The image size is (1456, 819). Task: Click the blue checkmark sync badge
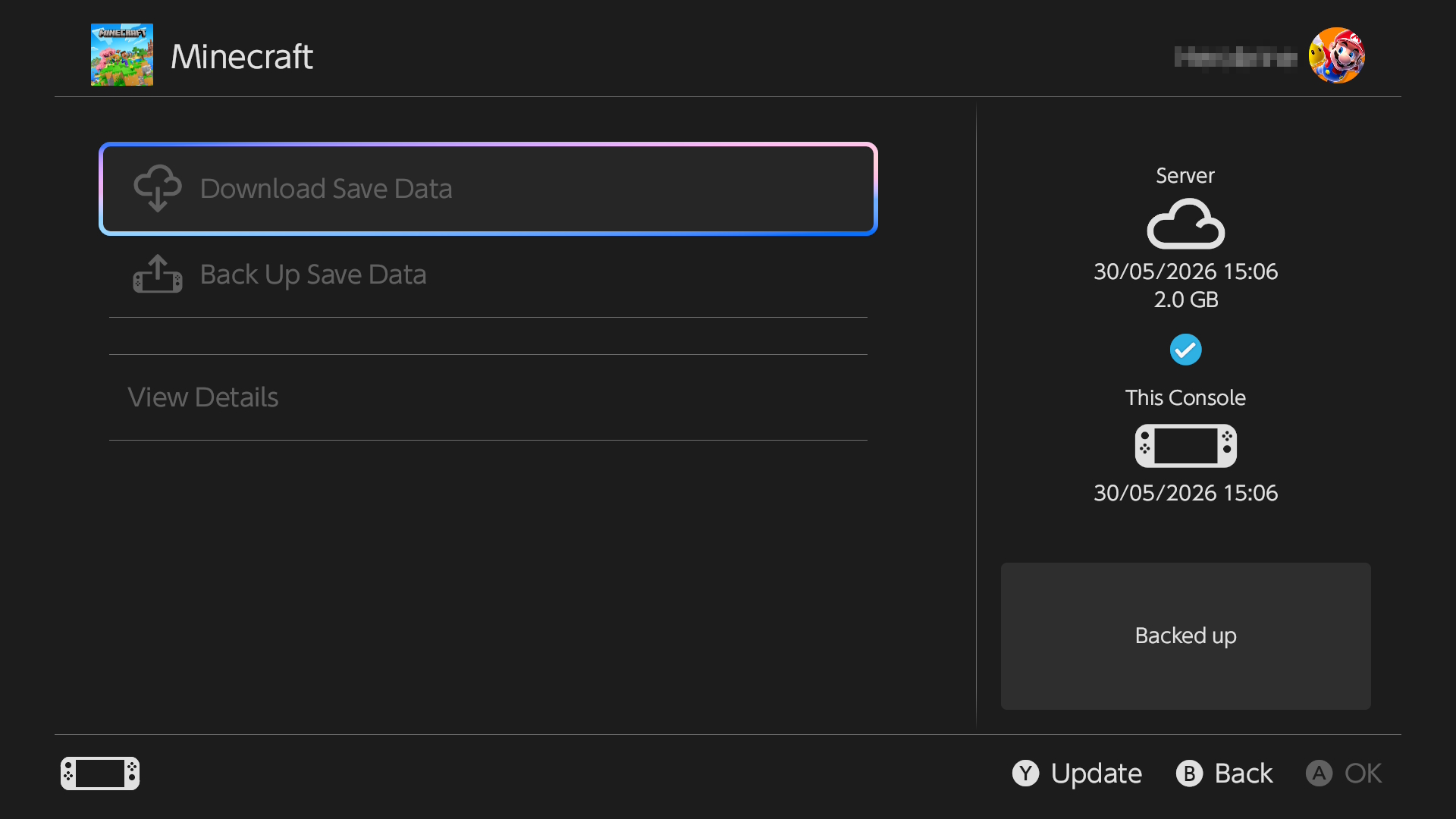click(x=1185, y=350)
